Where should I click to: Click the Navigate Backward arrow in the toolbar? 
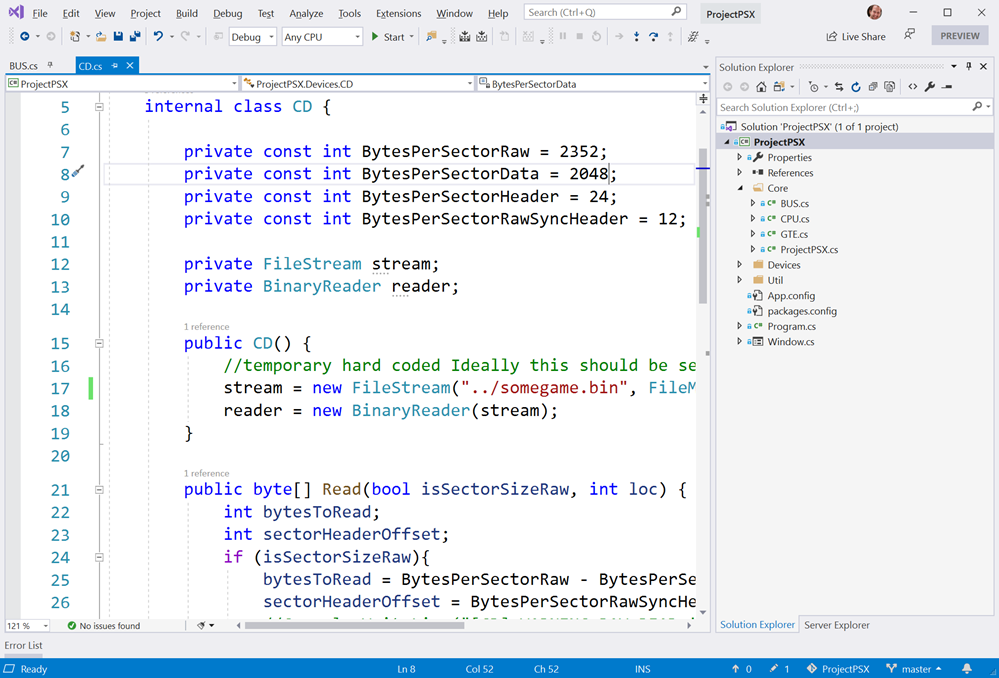[24, 36]
